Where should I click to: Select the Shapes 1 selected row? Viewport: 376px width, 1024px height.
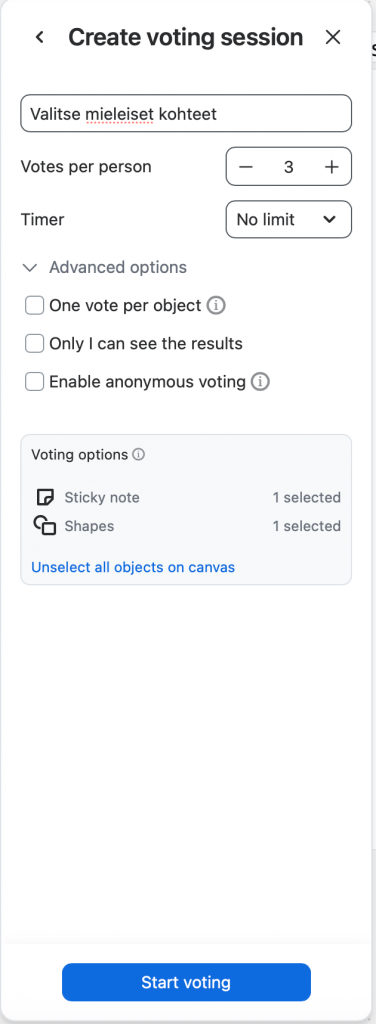187,526
